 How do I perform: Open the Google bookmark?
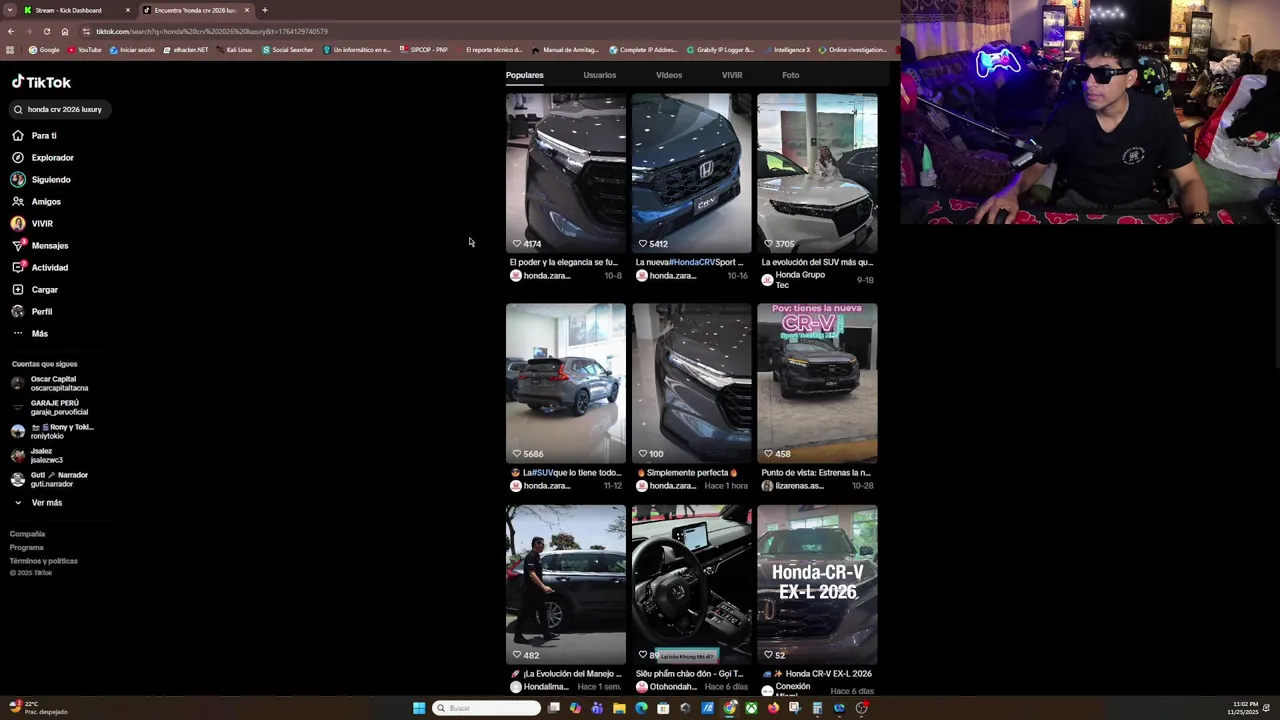(x=44, y=49)
